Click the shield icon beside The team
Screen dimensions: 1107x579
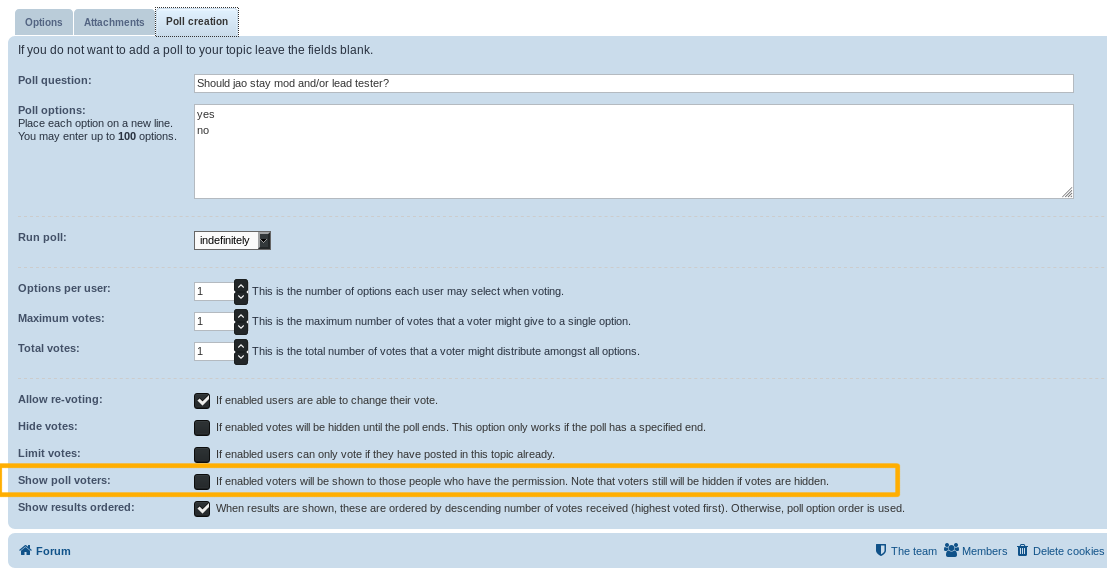point(881,550)
